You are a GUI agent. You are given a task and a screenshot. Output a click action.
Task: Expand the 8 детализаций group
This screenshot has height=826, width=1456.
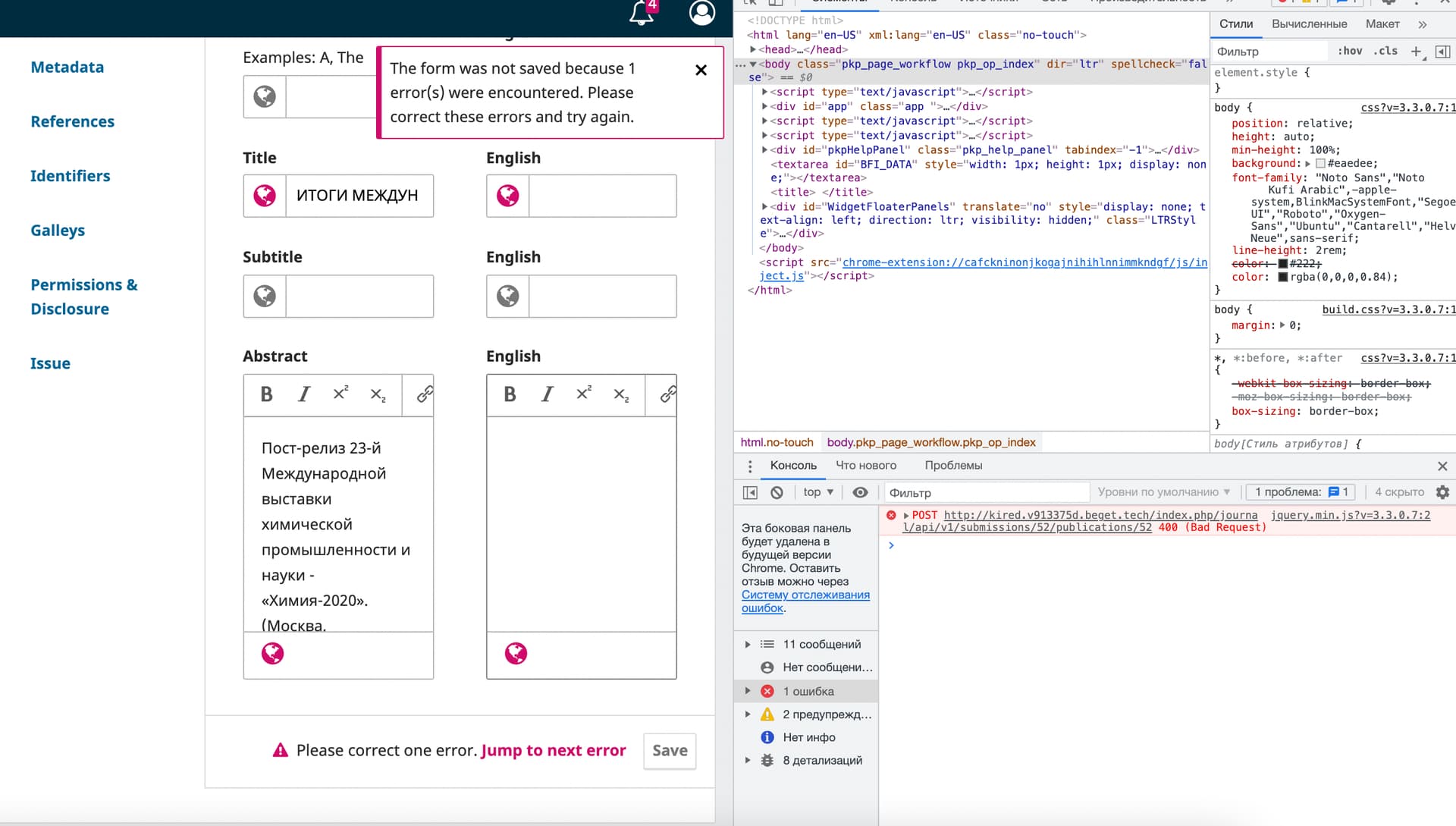tap(748, 760)
